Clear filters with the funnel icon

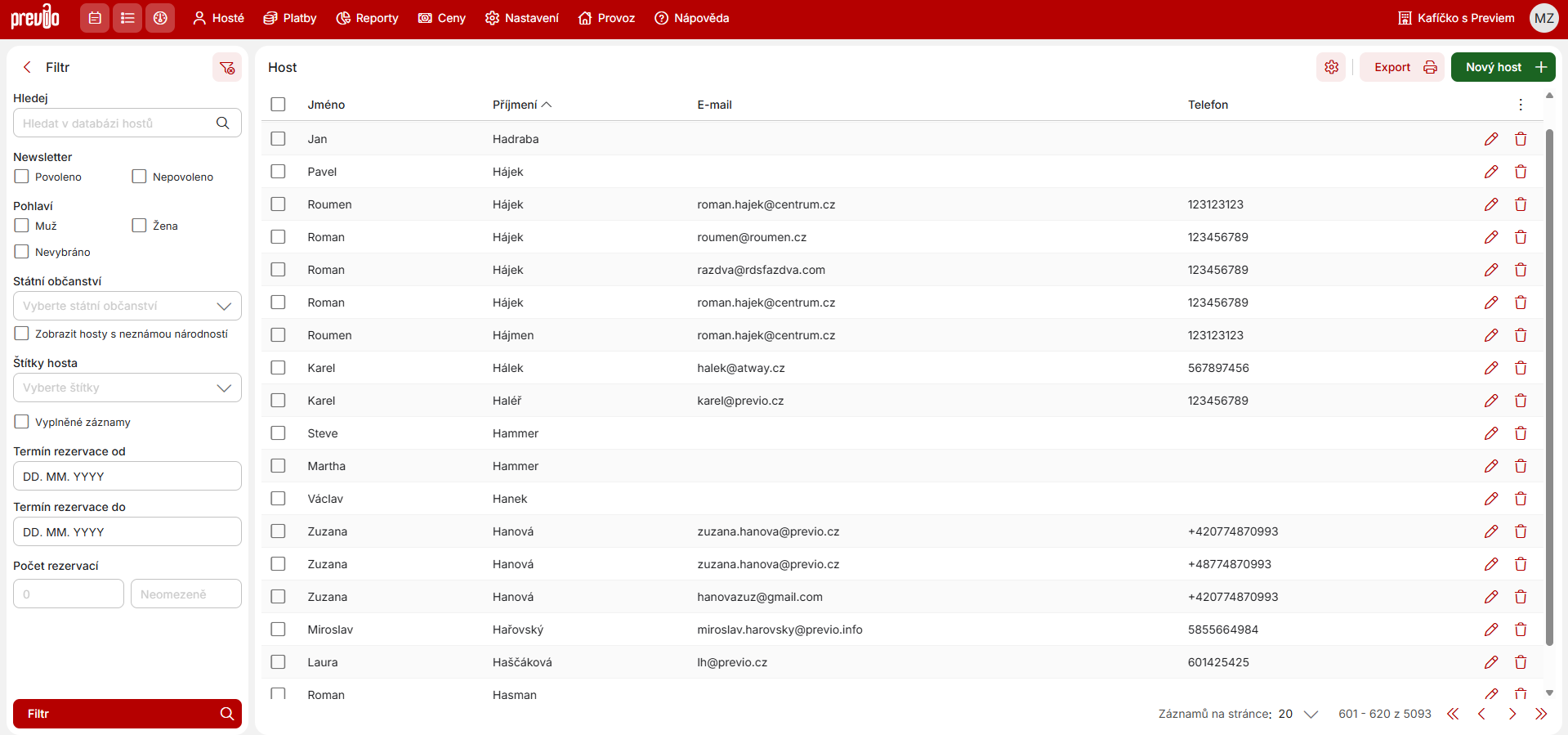(x=227, y=68)
